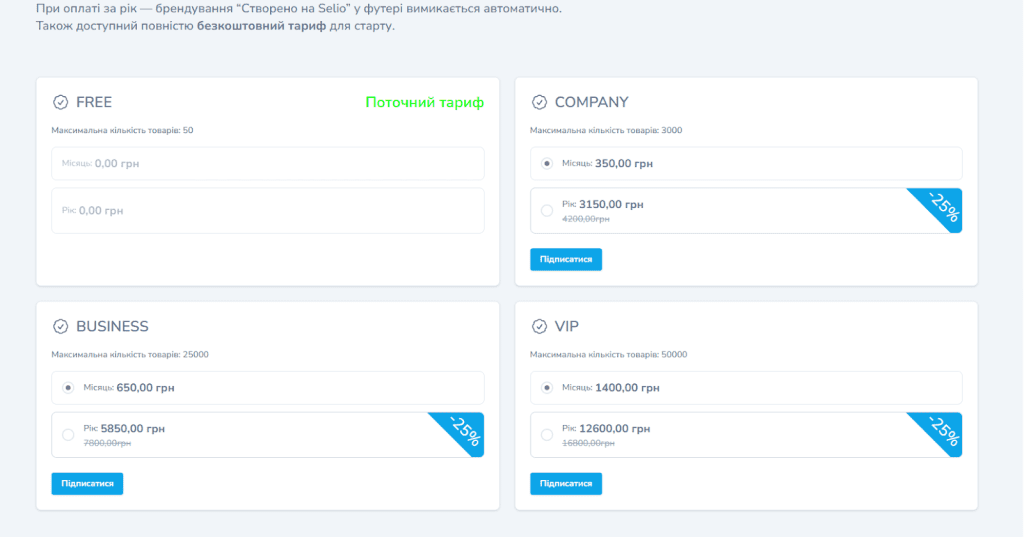Subscribe to the COMPANY plan
The image size is (1024, 537).
click(x=566, y=259)
